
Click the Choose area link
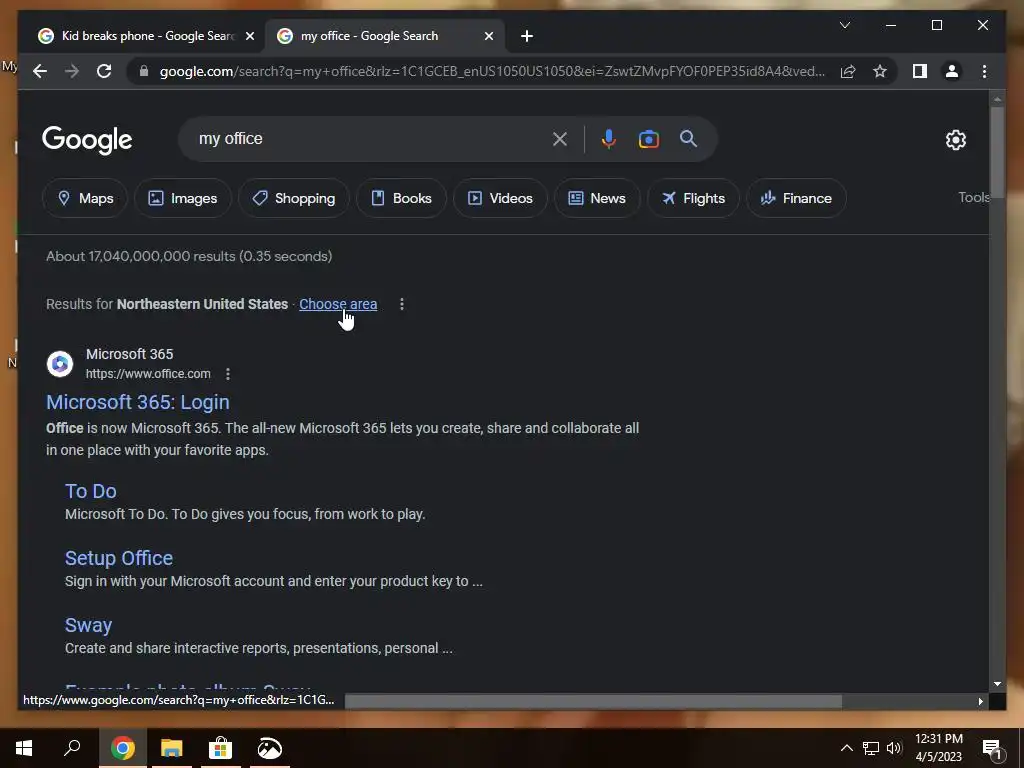[x=338, y=304]
